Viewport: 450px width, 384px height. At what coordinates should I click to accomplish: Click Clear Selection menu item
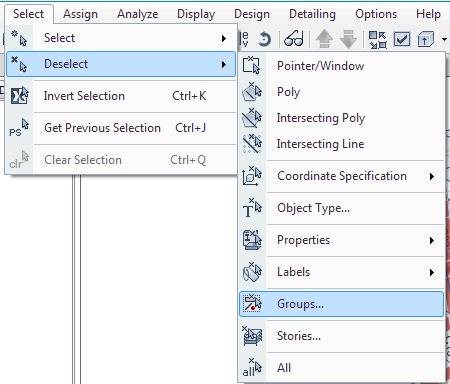pos(121,160)
